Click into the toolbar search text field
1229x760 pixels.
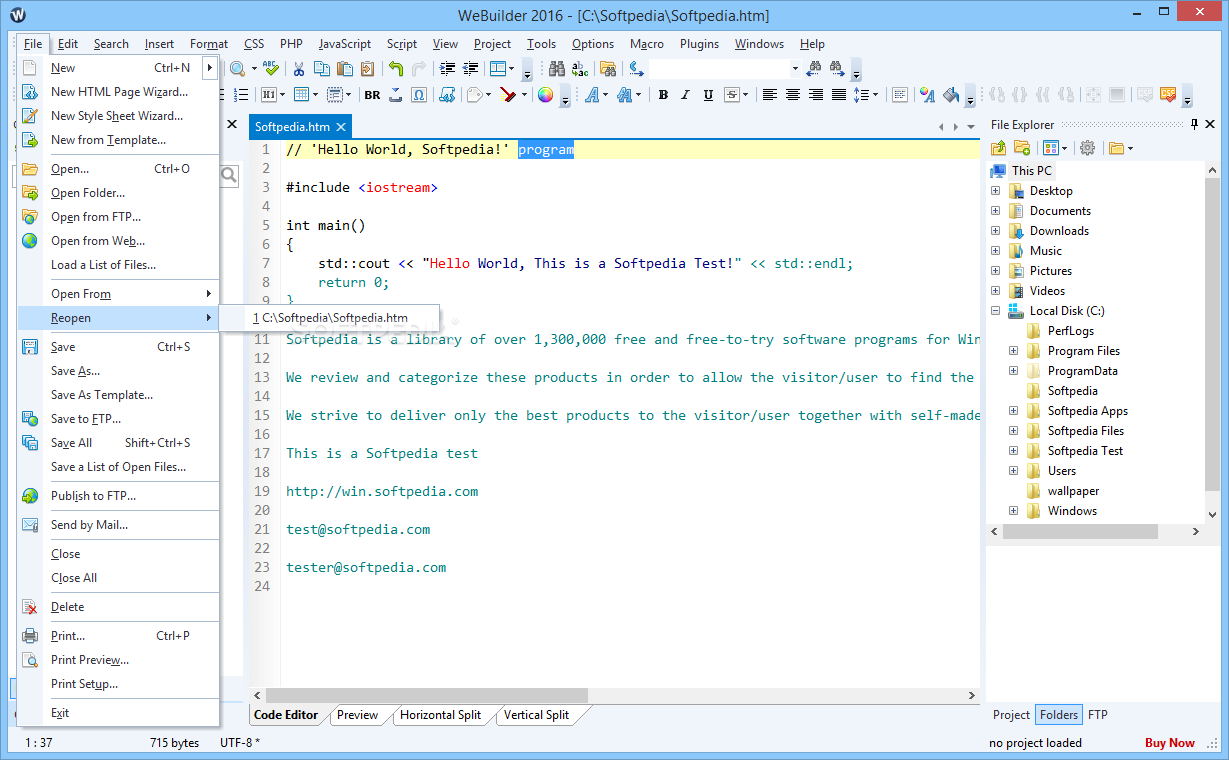[718, 68]
